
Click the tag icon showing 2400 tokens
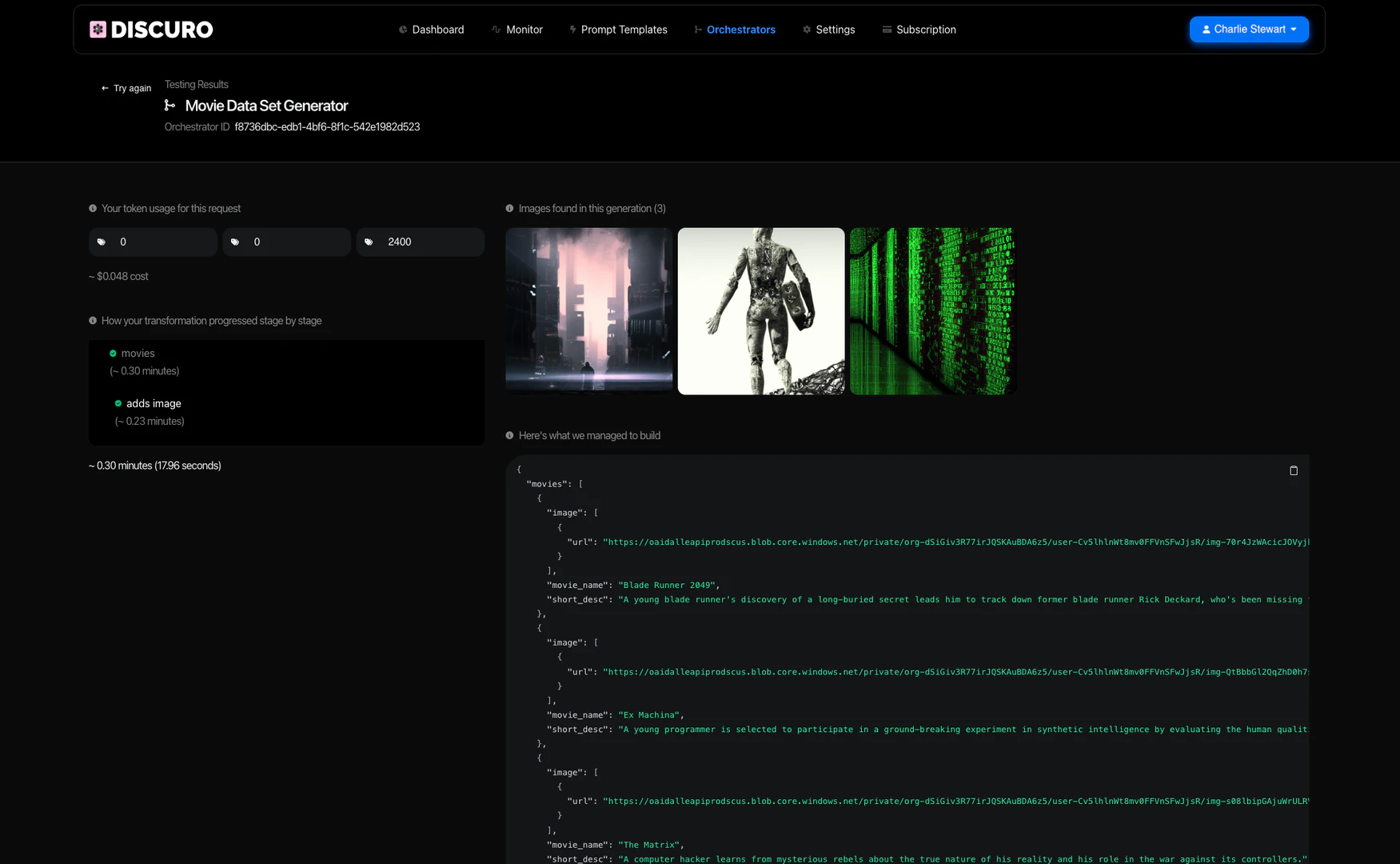point(369,242)
